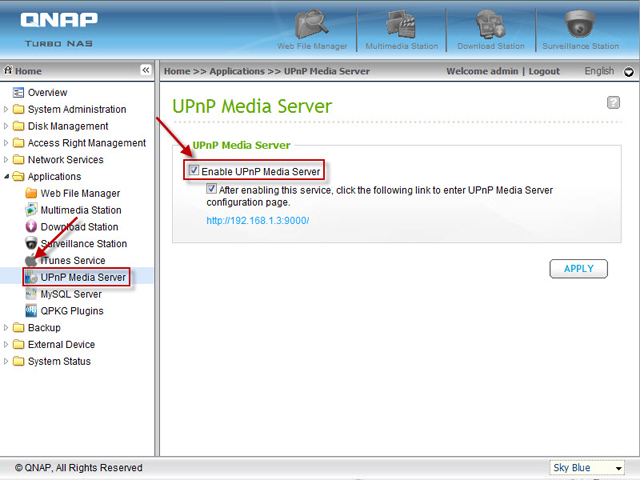Screen dimensions: 640x480
Task: Select iTunes Service in the tree
Action: (x=73, y=260)
